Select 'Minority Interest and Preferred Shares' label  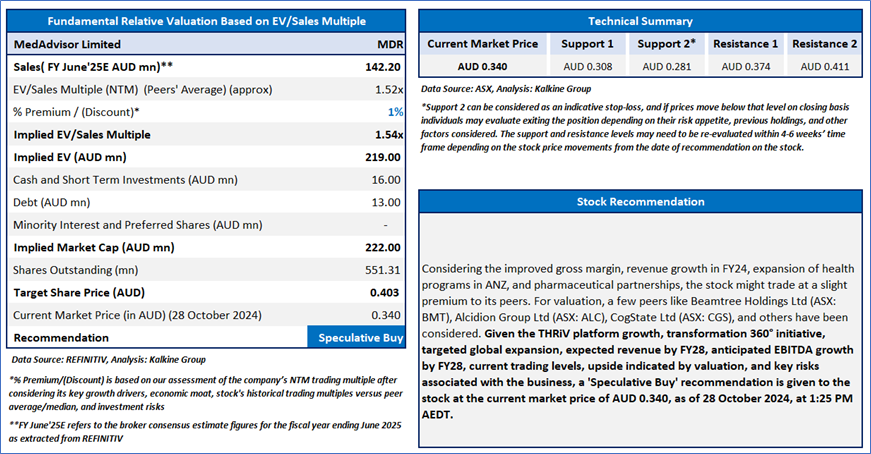[138, 225]
